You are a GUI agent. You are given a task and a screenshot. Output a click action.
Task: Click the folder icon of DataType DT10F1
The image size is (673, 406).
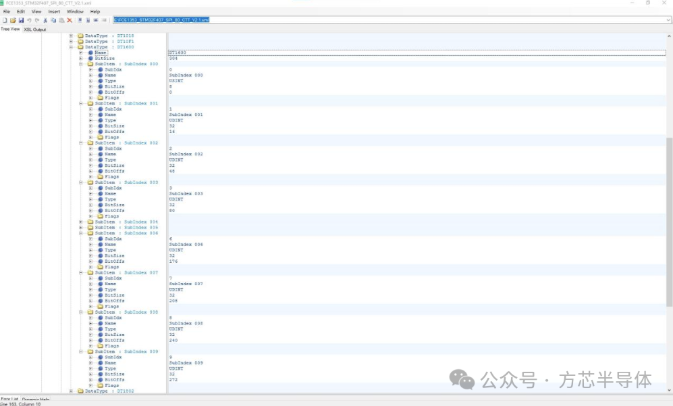point(80,41)
